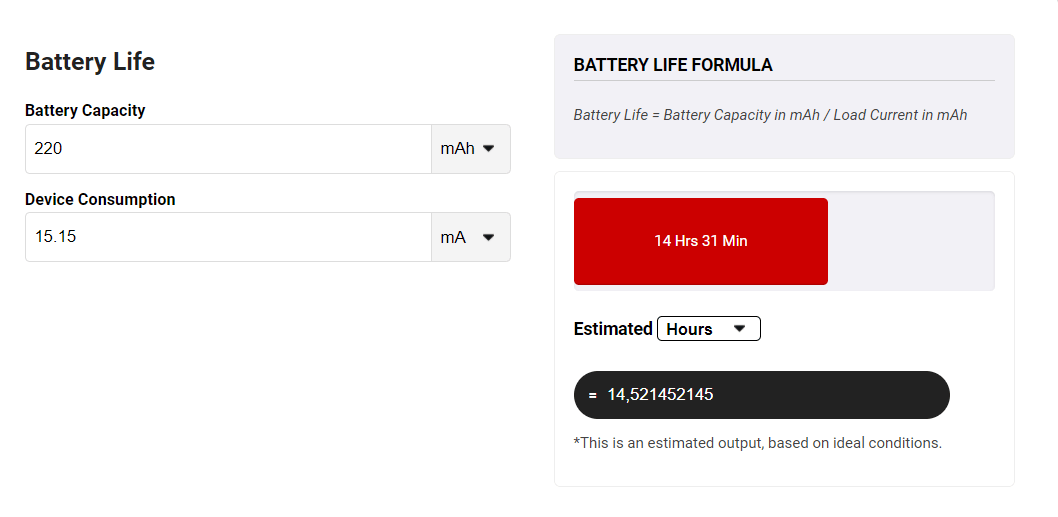The height and width of the screenshot is (517, 1058).
Task: Click the caret arrow in the Hours dropdown
Action: pyautogui.click(x=739, y=328)
